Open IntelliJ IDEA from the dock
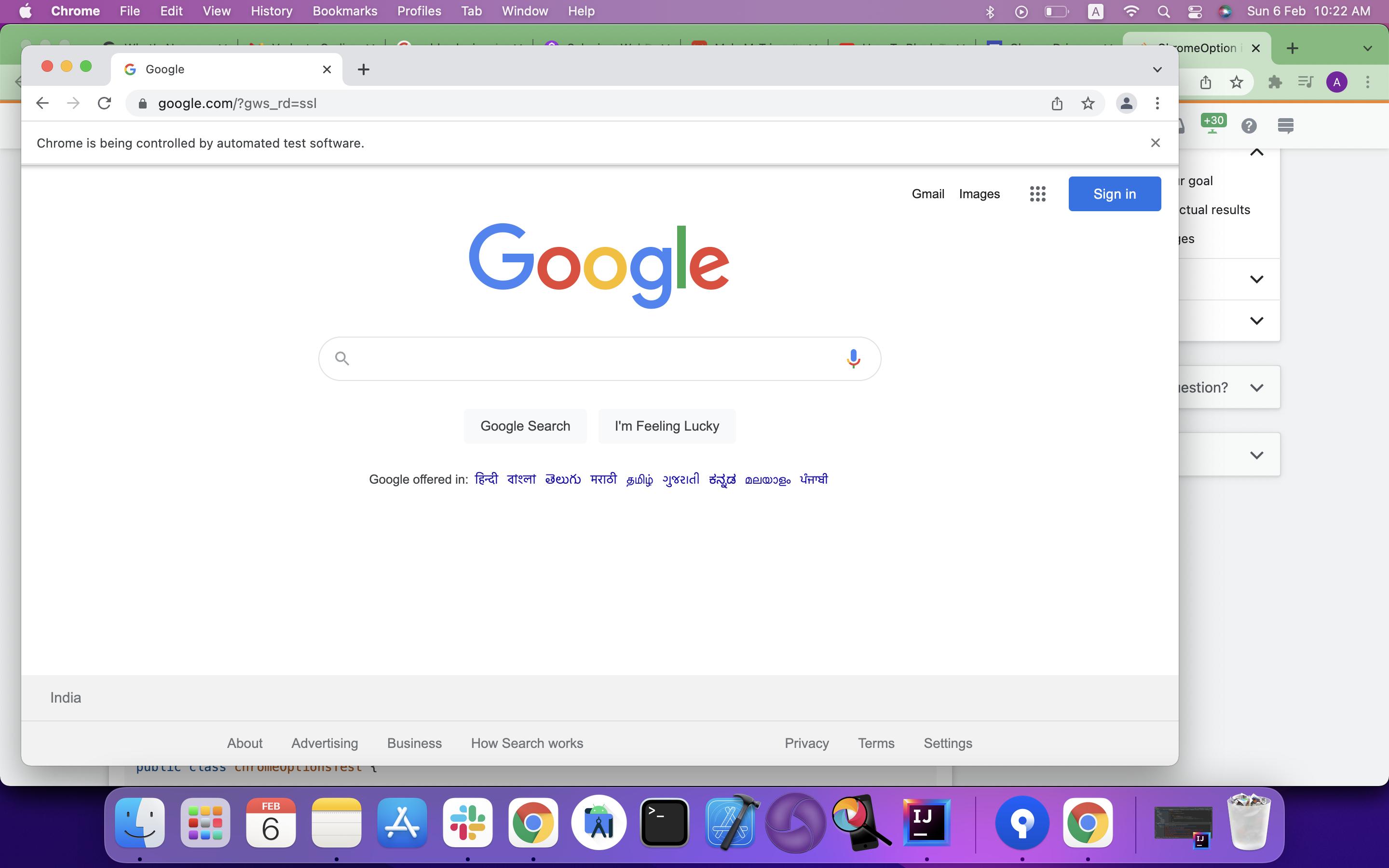 [x=926, y=822]
